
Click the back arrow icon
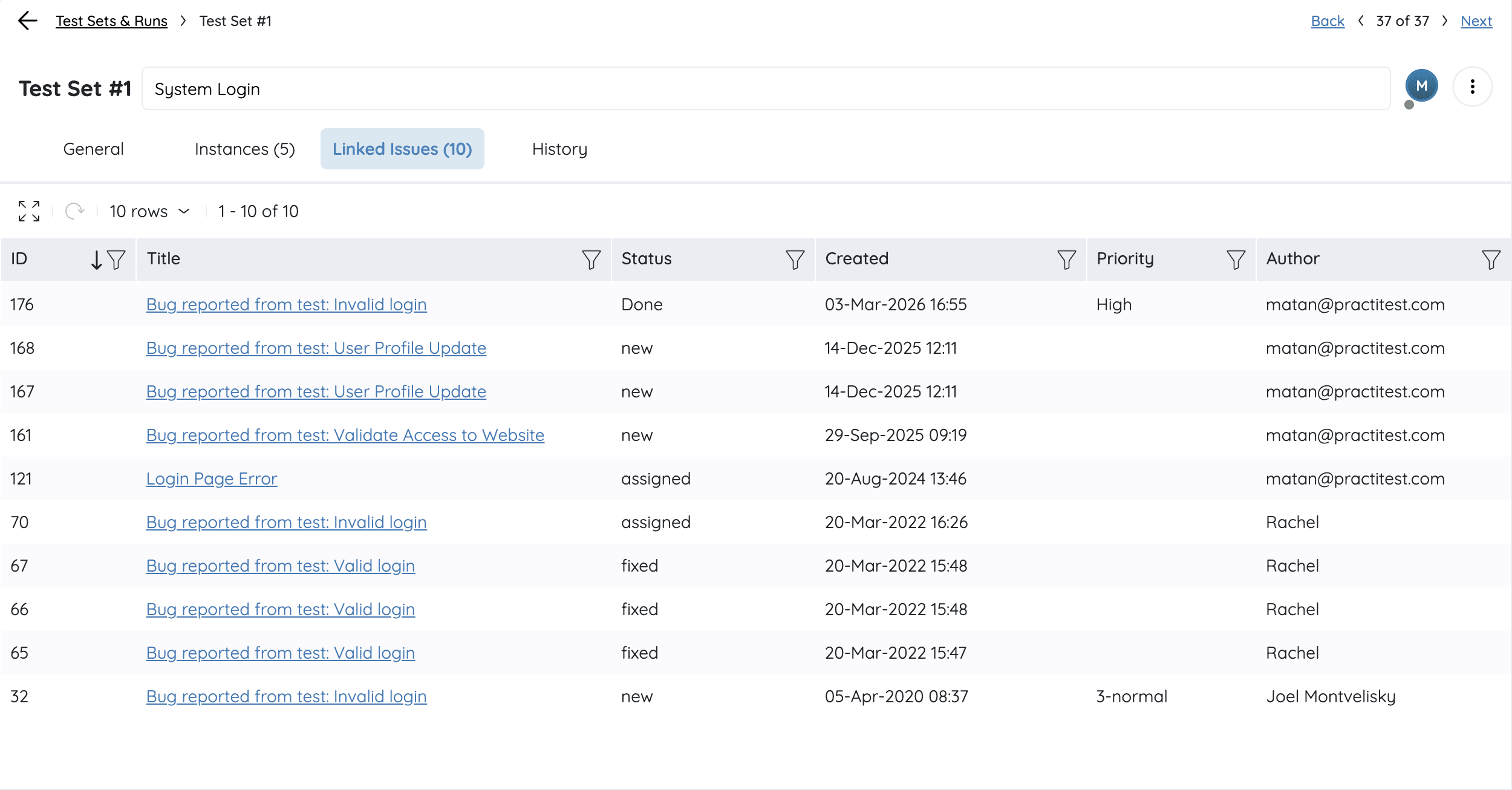tap(28, 21)
